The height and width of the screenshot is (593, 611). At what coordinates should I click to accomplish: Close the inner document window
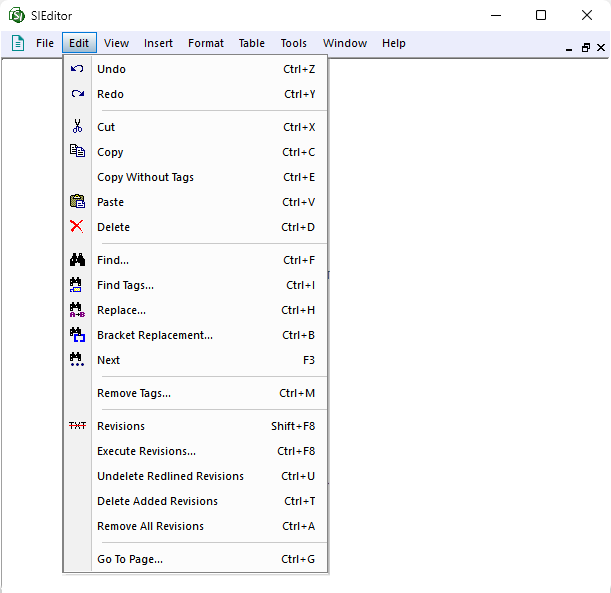601,48
